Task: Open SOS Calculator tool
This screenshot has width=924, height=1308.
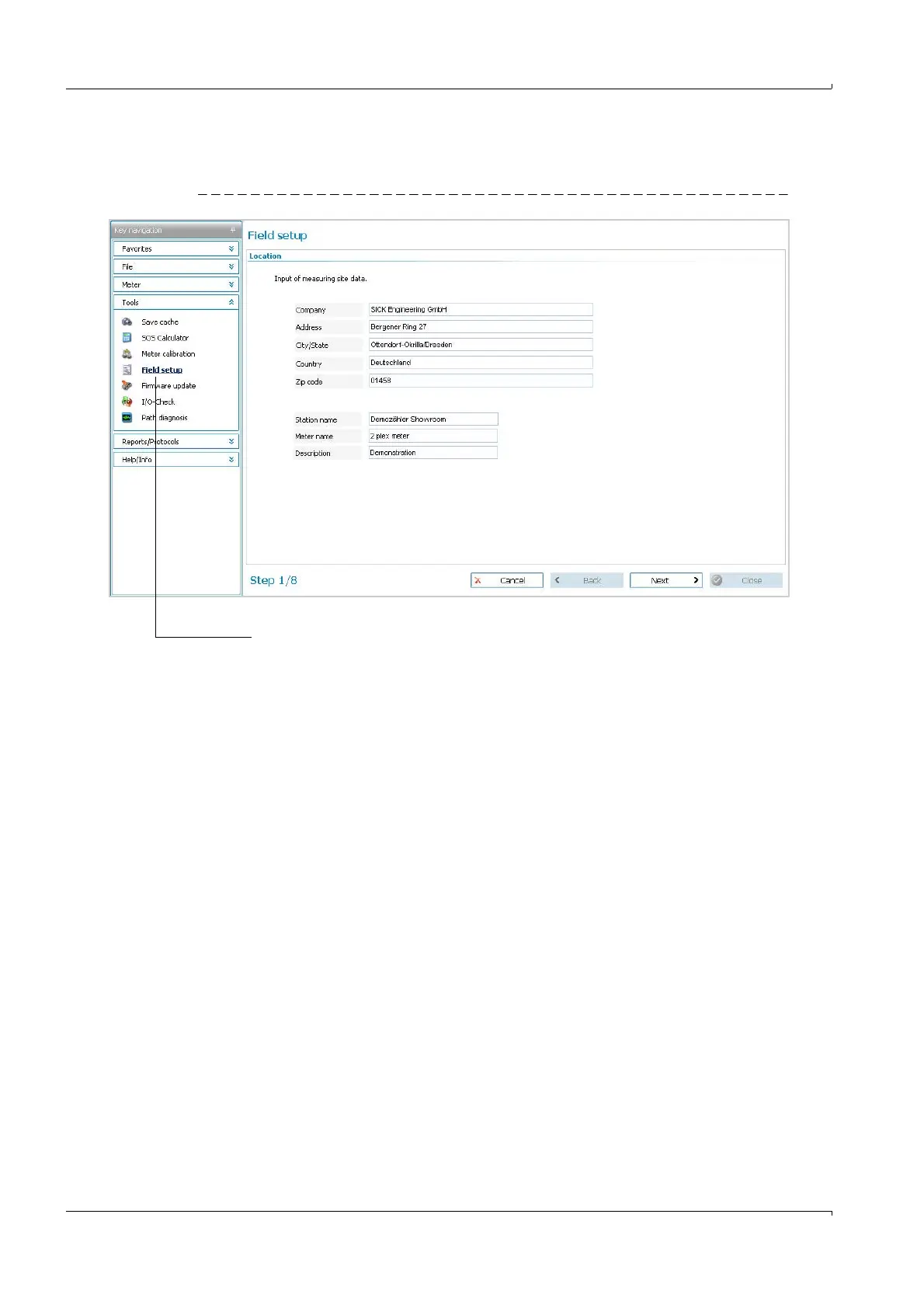Action: pyautogui.click(x=165, y=338)
